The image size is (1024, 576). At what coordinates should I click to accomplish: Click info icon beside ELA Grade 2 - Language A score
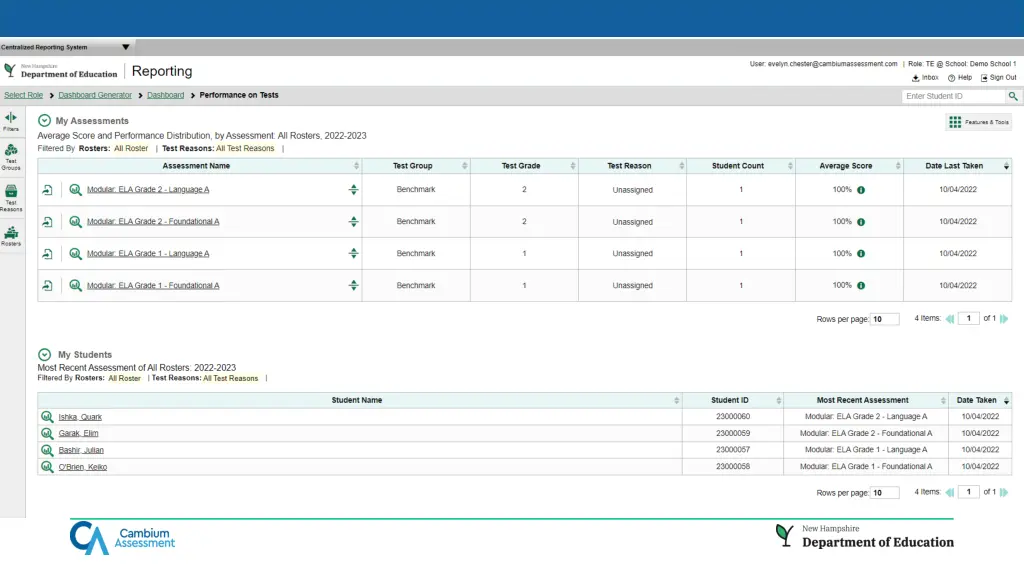(861, 190)
